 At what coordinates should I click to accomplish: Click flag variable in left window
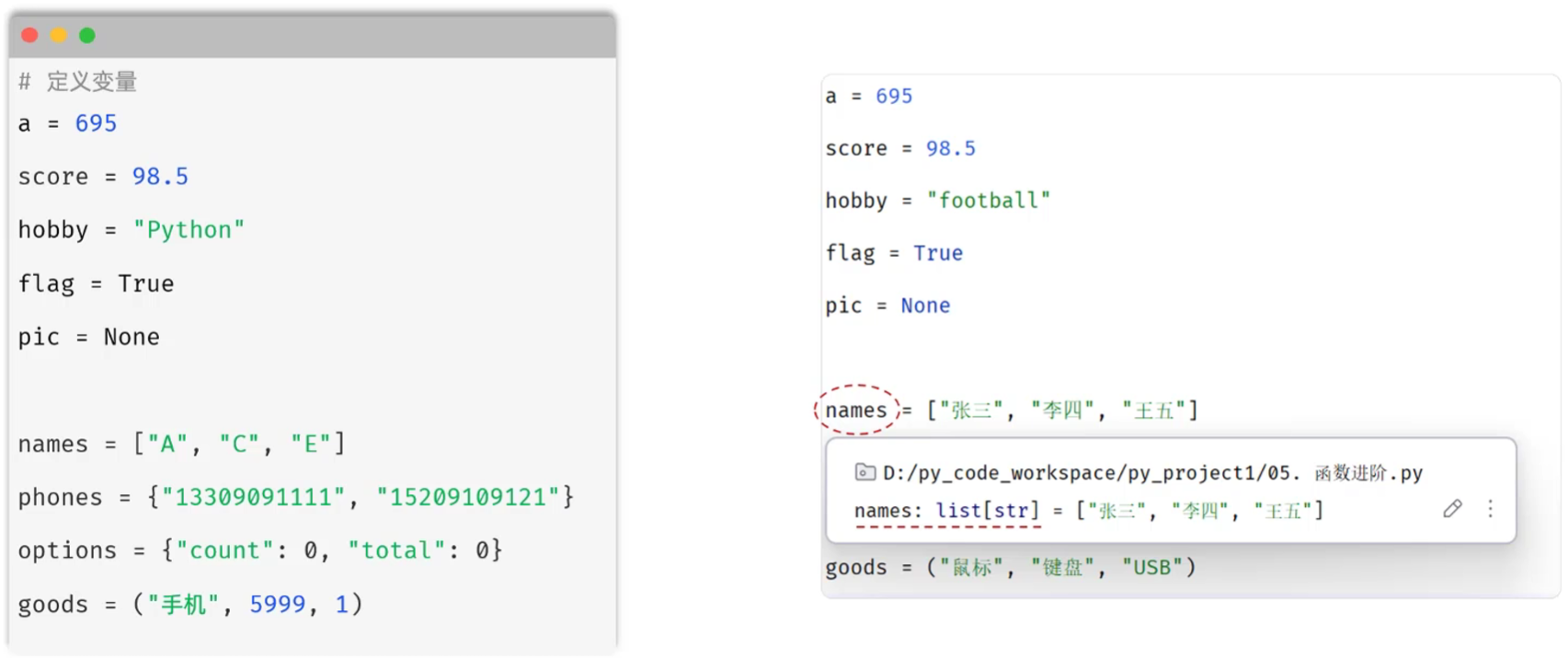click(x=46, y=283)
